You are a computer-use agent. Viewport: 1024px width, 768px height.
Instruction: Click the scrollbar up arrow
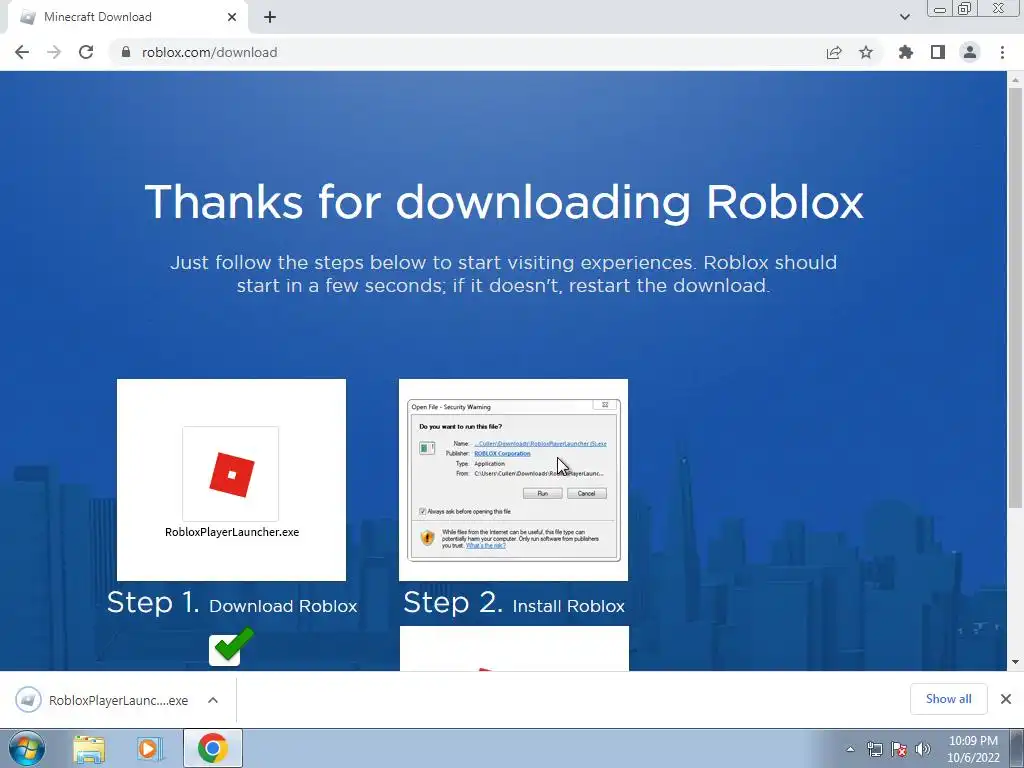[1015, 80]
